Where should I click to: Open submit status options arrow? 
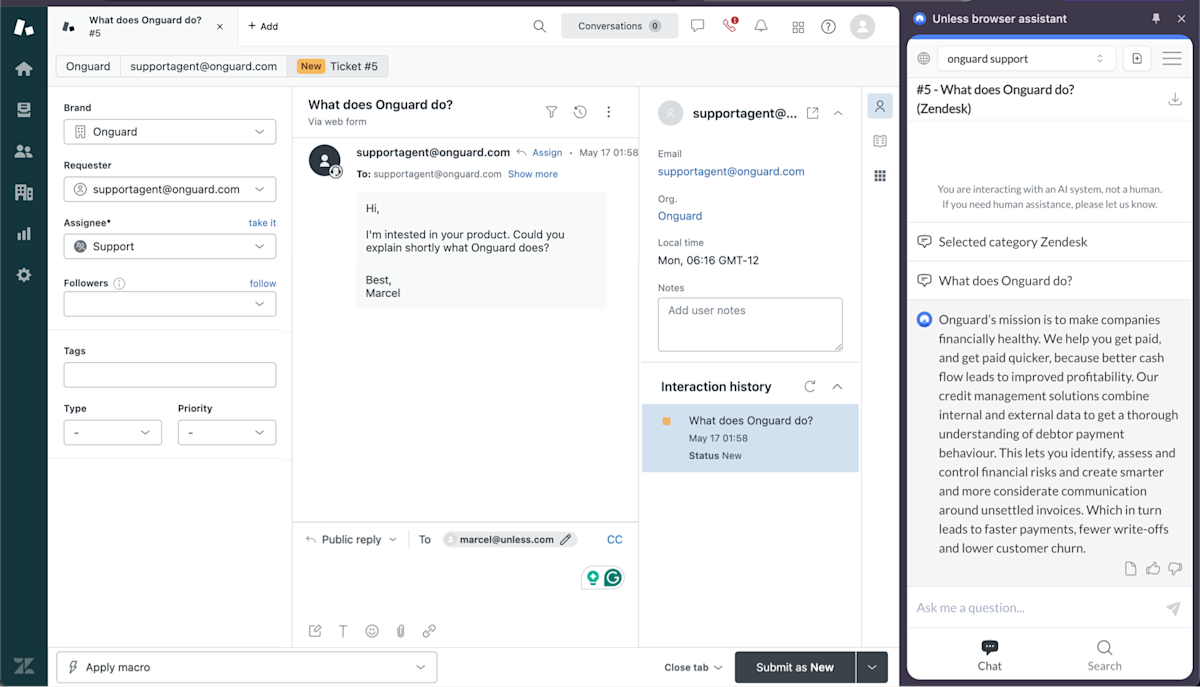click(872, 667)
